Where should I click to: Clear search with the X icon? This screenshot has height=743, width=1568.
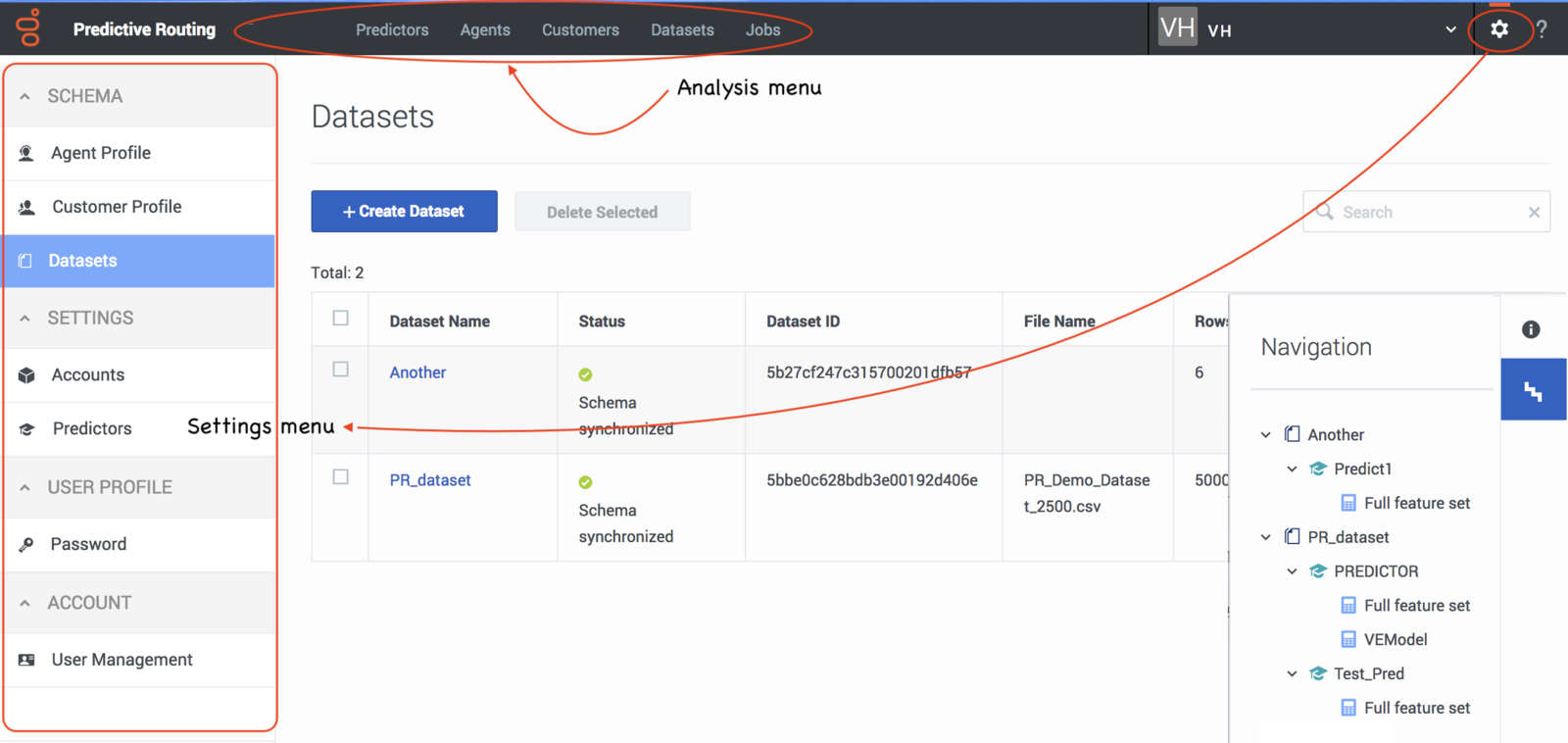coord(1534,212)
